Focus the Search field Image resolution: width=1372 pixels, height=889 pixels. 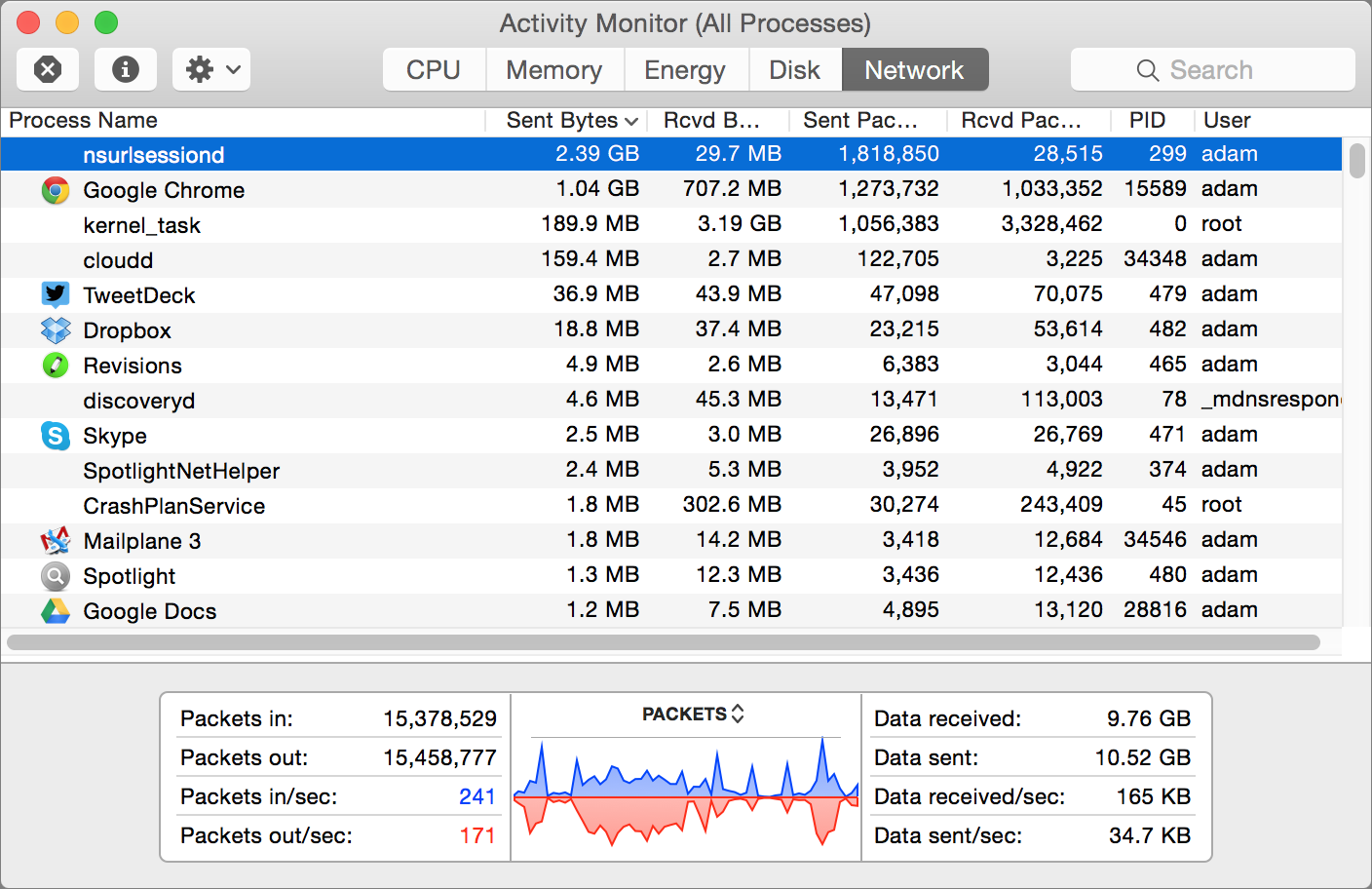point(1213,70)
